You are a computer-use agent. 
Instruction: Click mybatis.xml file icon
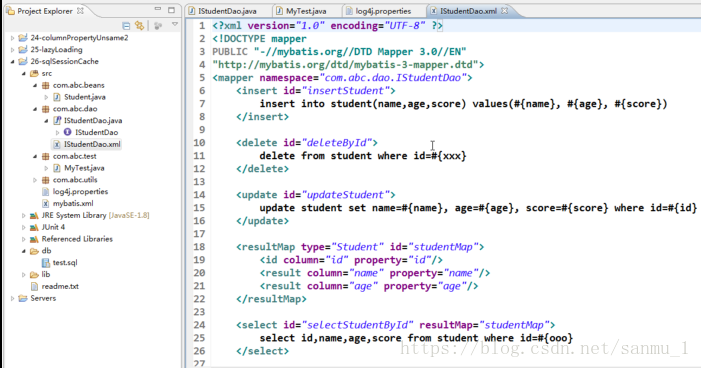45,203
